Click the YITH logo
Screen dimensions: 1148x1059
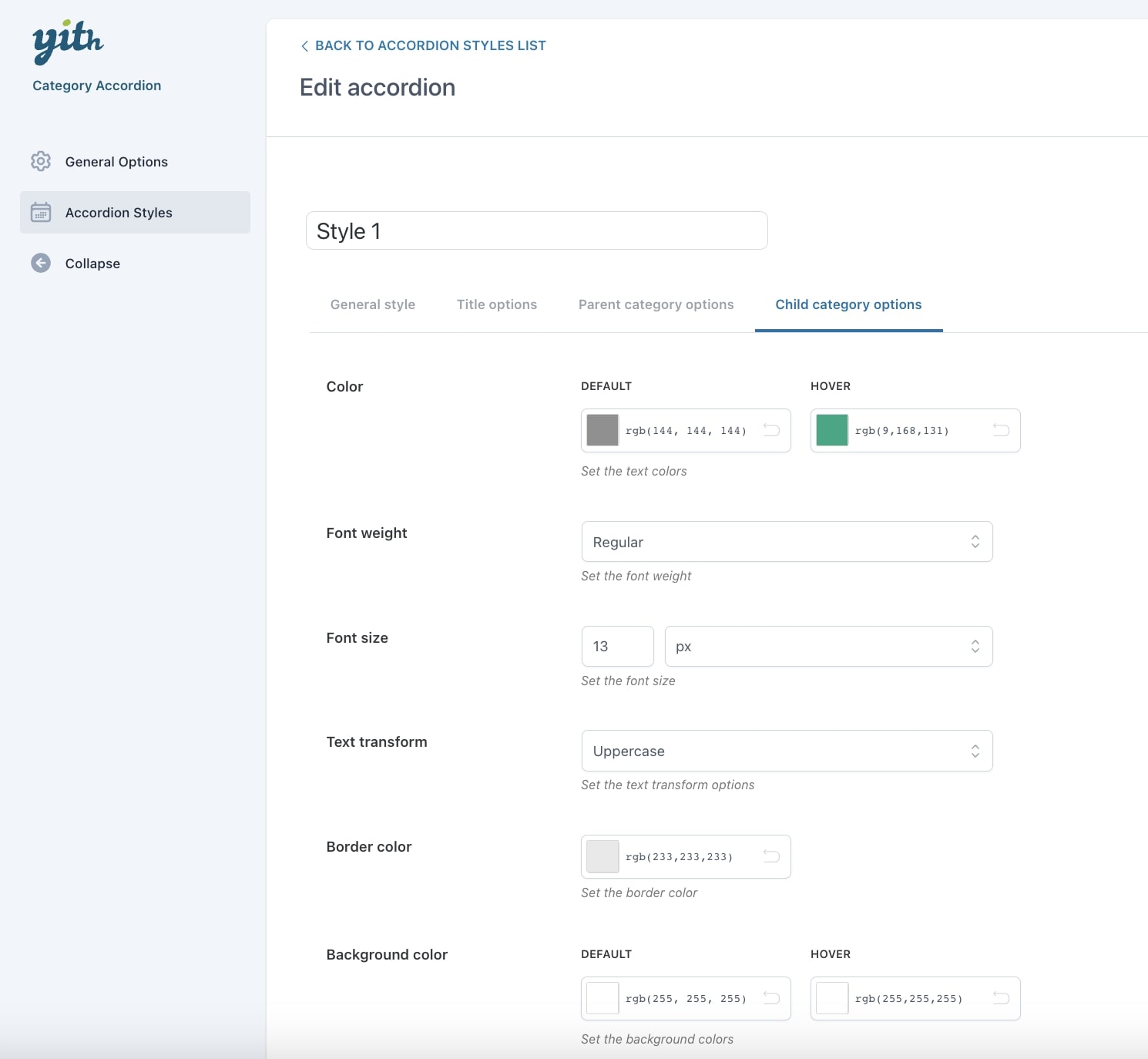click(68, 42)
